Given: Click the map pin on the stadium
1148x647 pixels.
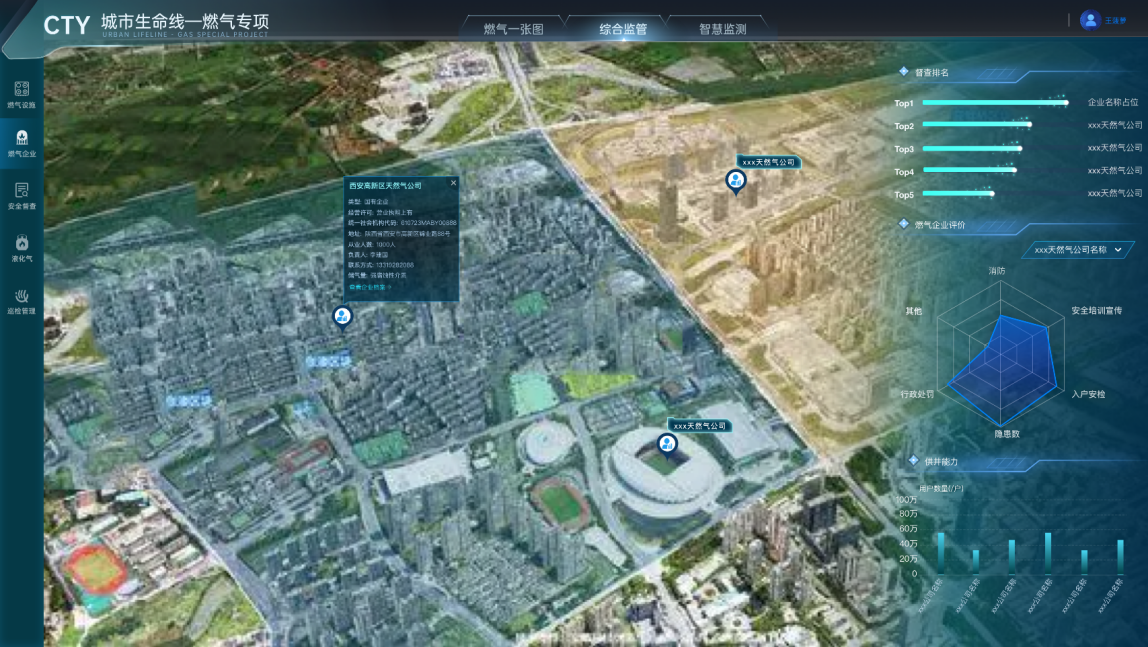Looking at the screenshot, I should (666, 444).
